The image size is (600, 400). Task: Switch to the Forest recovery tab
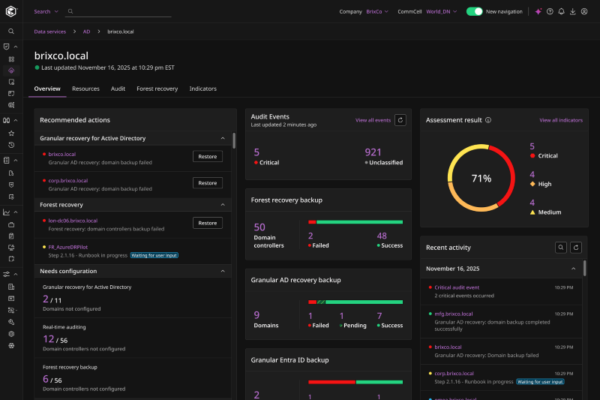(x=157, y=89)
